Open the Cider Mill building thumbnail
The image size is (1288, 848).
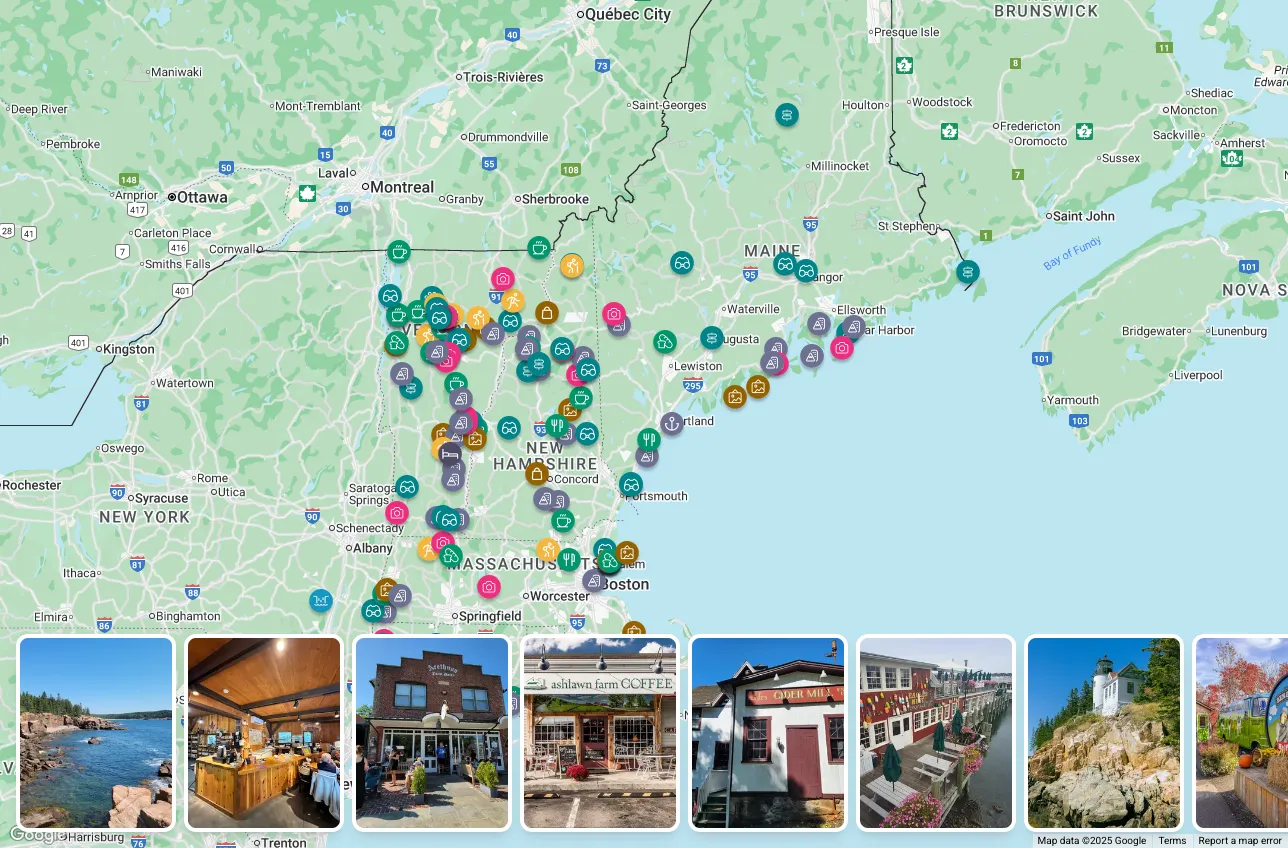pos(768,733)
